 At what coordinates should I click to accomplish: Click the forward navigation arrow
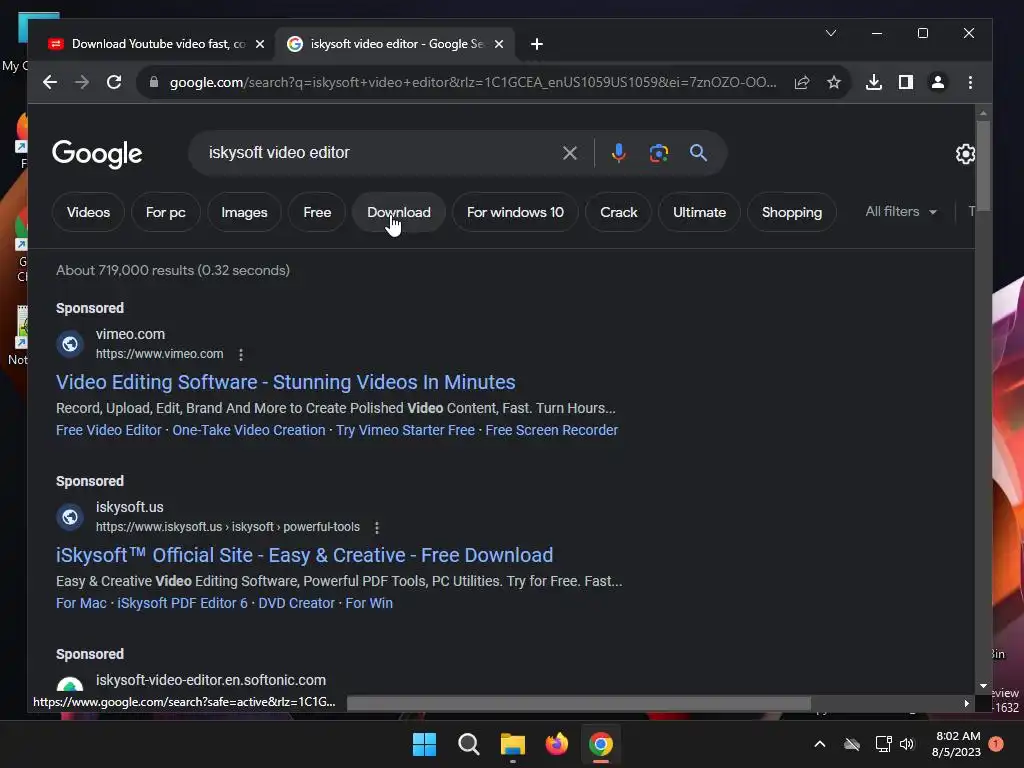coord(82,82)
